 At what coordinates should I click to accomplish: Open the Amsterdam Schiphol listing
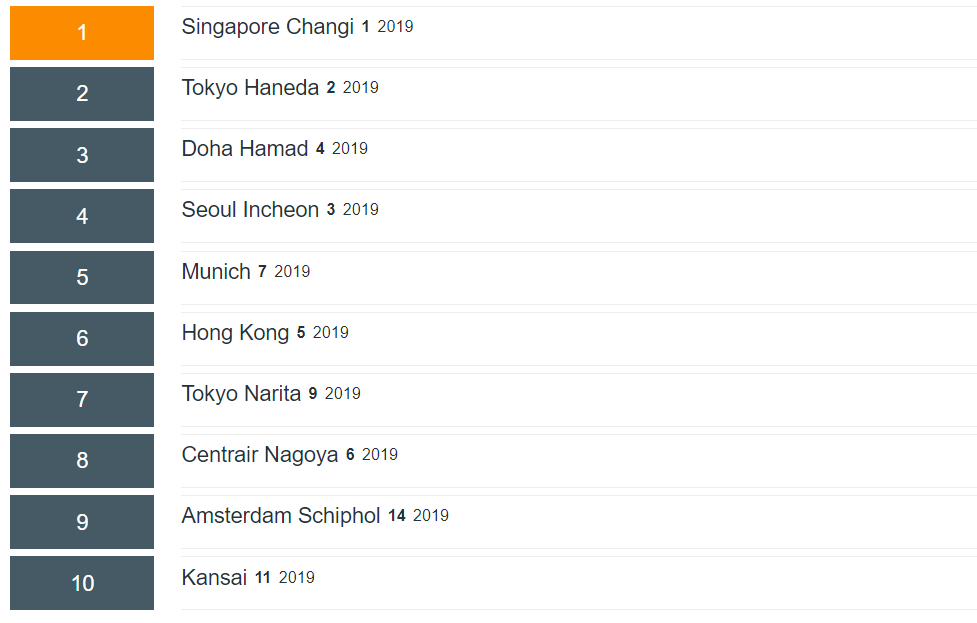[x=280, y=516]
